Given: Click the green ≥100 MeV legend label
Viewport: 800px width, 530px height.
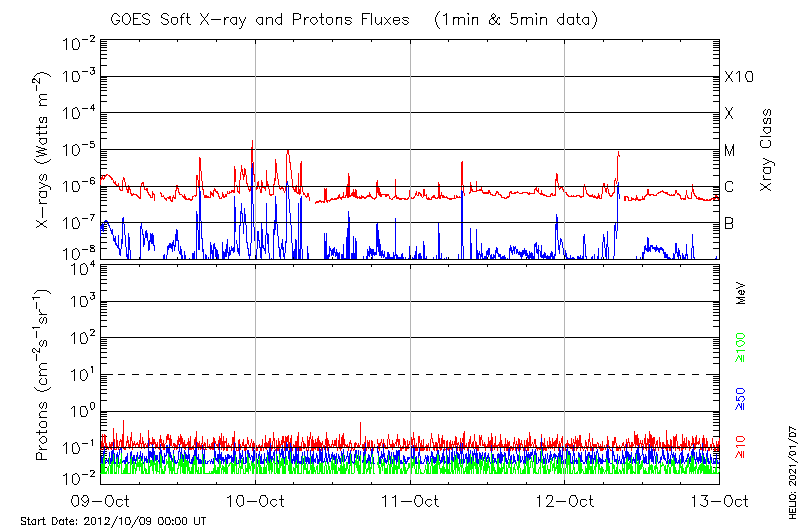Looking at the screenshot, I should (742, 348).
